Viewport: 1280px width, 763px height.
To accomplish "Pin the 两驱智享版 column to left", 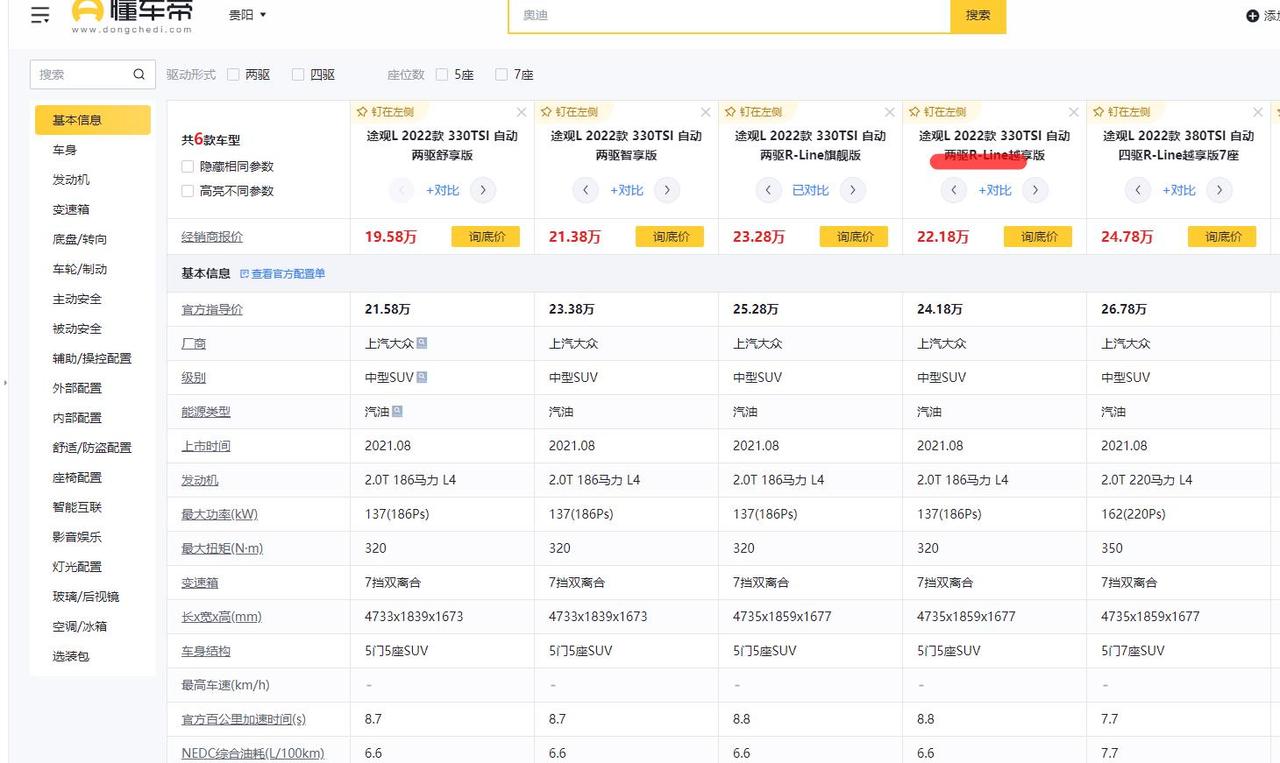I will (569, 112).
